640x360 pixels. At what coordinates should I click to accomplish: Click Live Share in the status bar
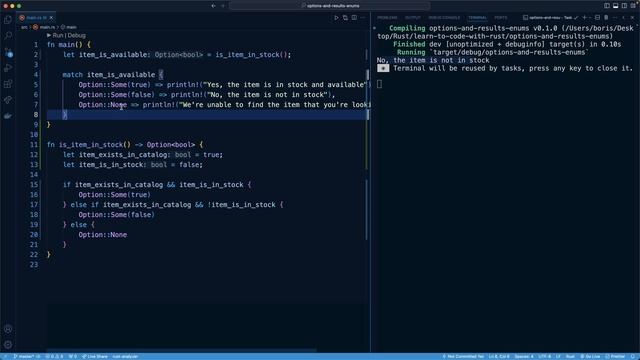coord(95,356)
